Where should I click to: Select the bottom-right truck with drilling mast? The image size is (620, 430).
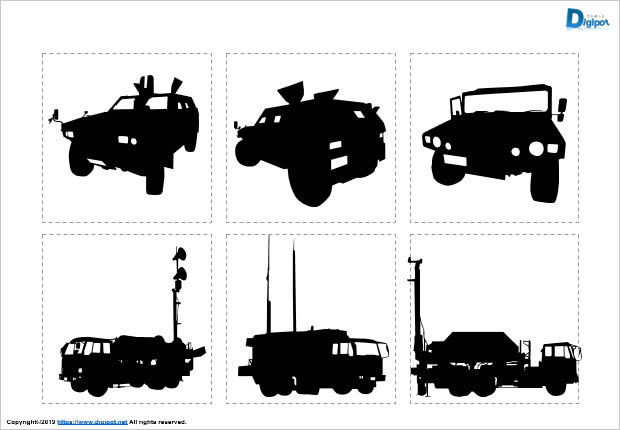point(494,355)
